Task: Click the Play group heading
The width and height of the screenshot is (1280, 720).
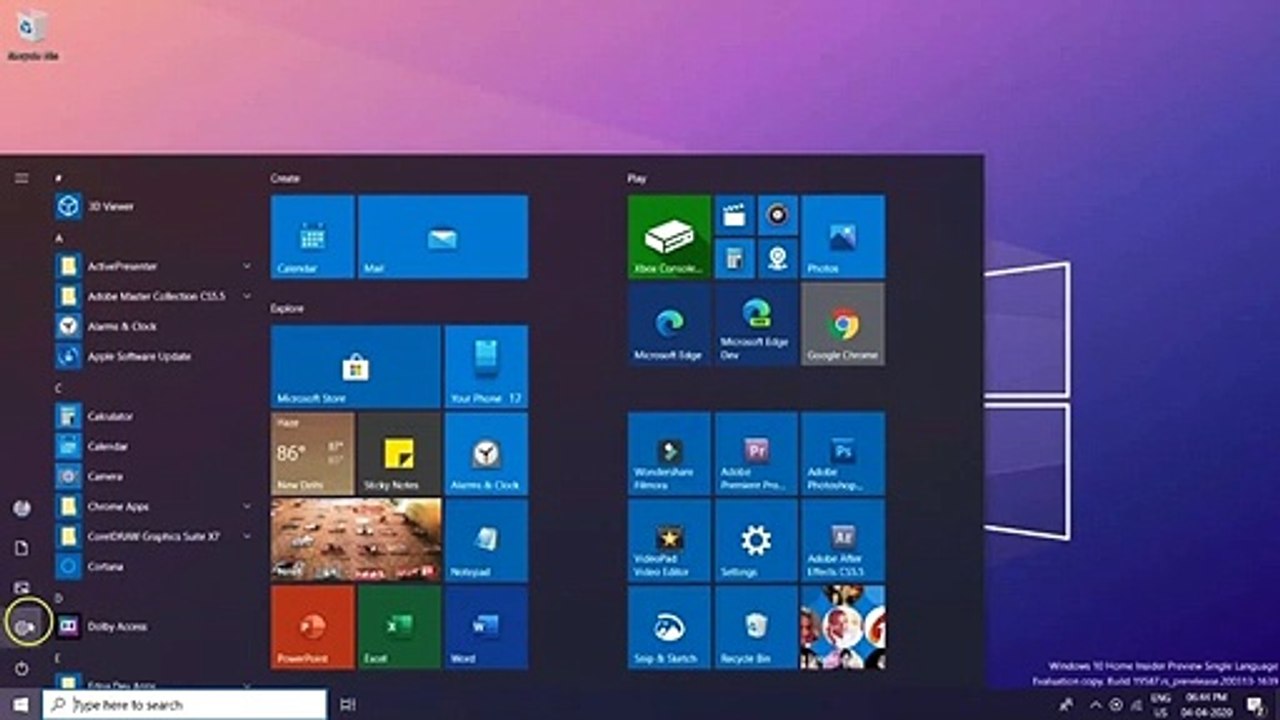Action: click(636, 178)
